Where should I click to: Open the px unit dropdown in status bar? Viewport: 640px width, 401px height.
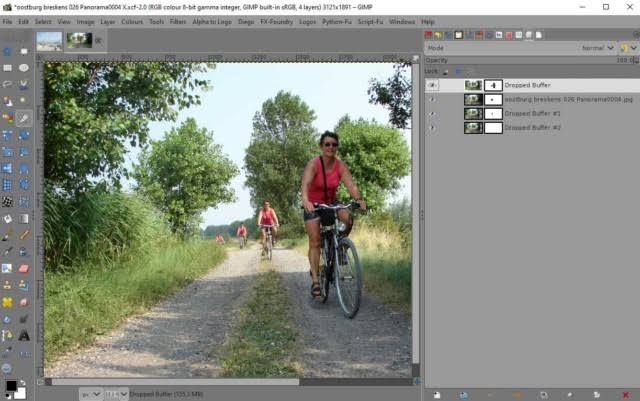click(91, 394)
